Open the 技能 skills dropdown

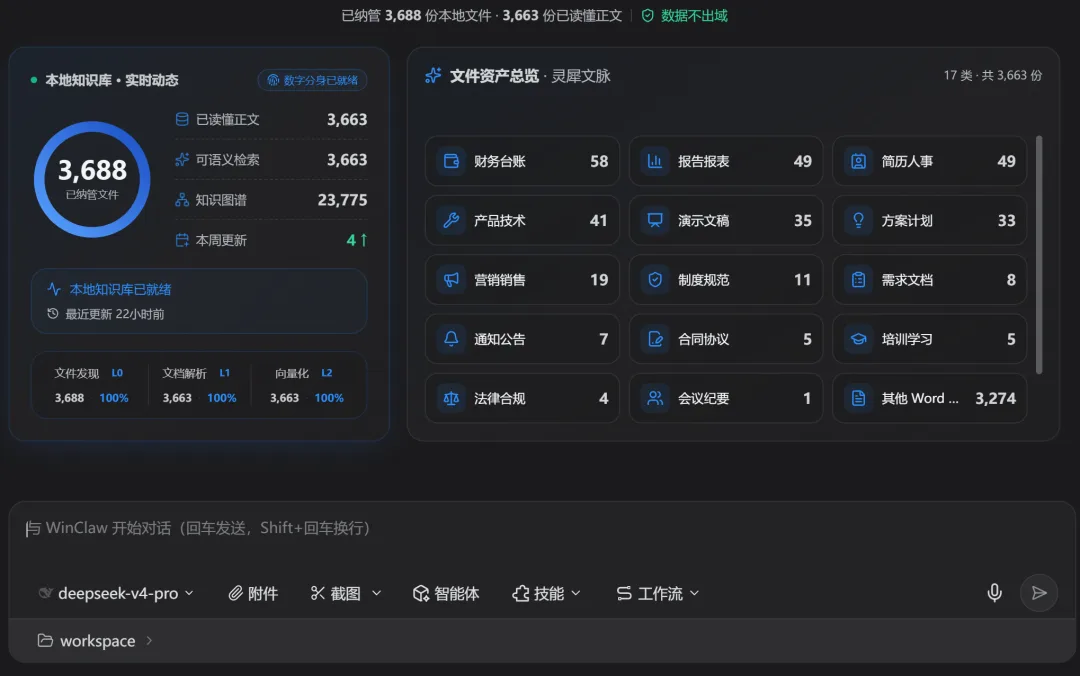546,593
